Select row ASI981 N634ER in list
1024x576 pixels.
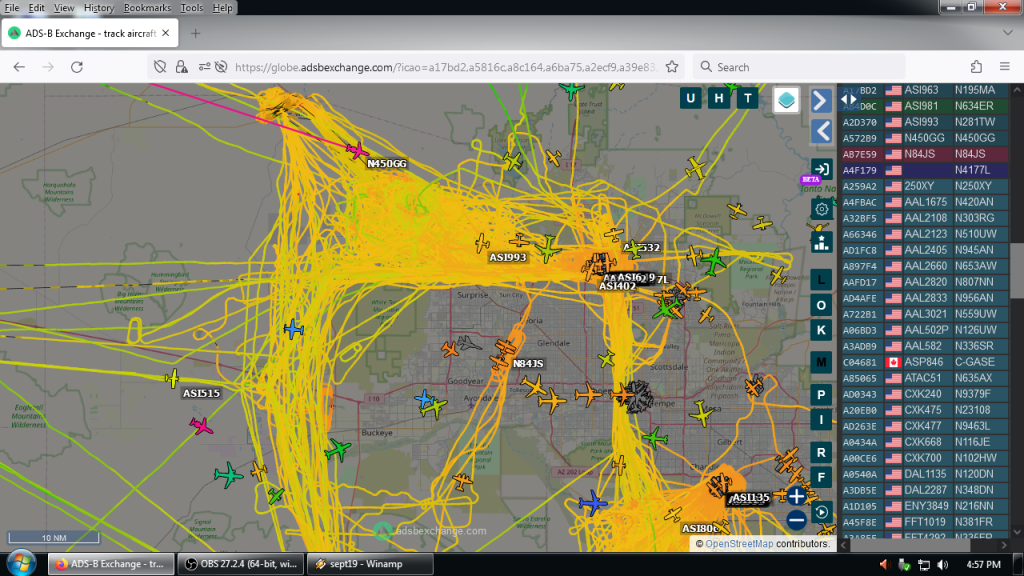tap(924, 106)
